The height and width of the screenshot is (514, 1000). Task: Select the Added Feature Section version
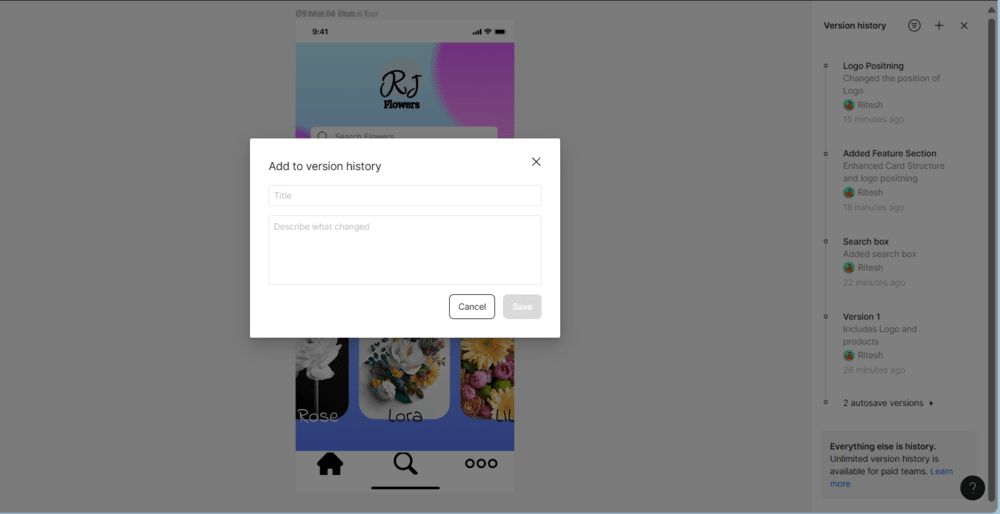893,180
